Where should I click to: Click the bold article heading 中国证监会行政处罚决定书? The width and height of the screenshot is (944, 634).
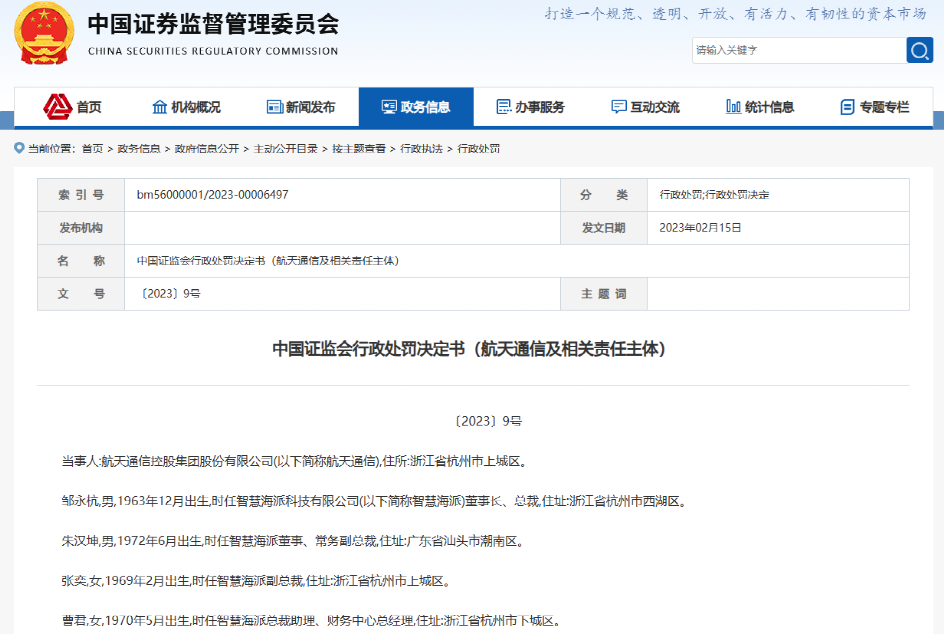[469, 349]
